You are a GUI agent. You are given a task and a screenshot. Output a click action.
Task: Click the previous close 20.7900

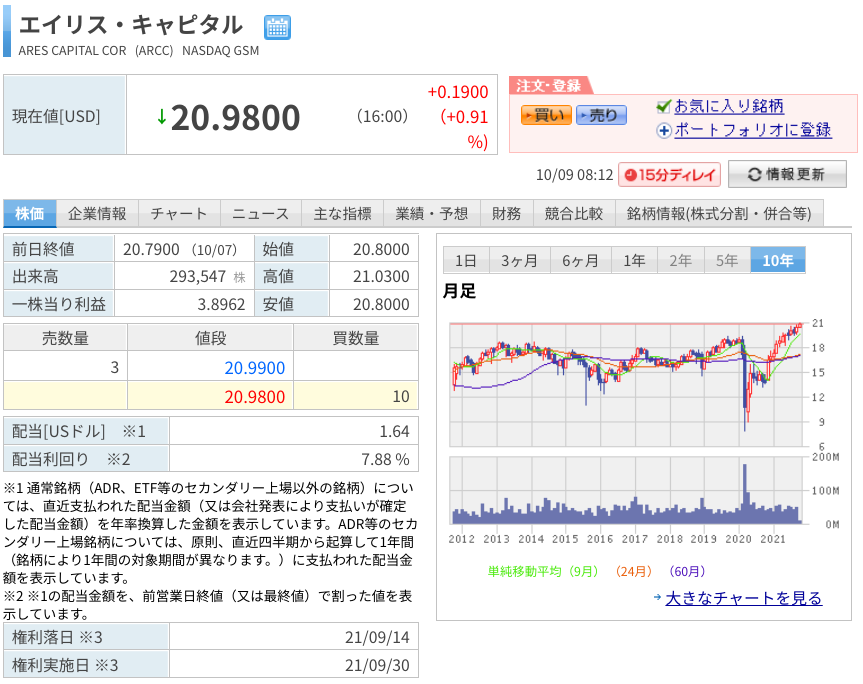pyautogui.click(x=151, y=249)
